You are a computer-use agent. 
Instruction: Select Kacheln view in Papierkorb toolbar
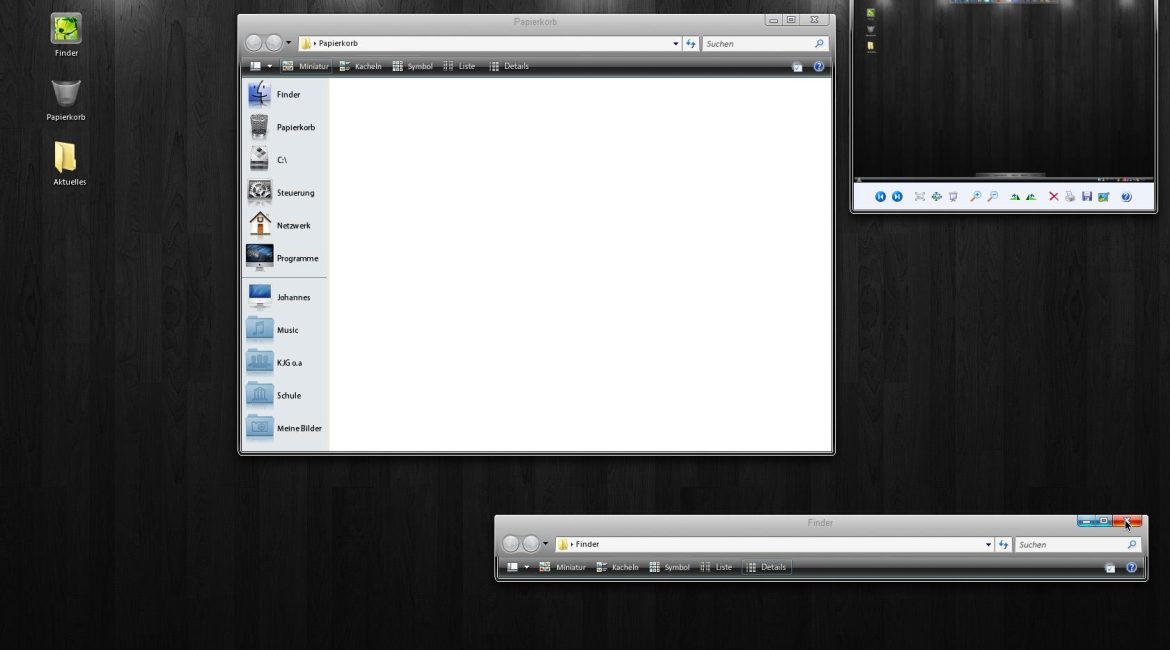[360, 67]
